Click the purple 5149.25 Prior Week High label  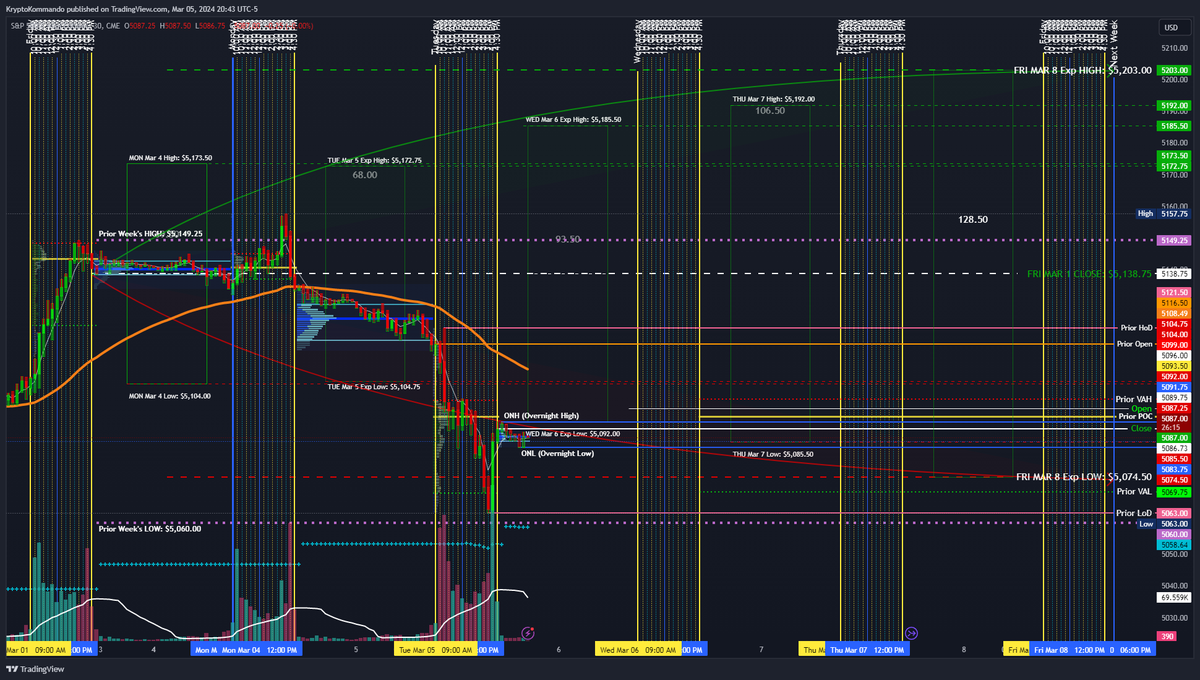click(1173, 241)
